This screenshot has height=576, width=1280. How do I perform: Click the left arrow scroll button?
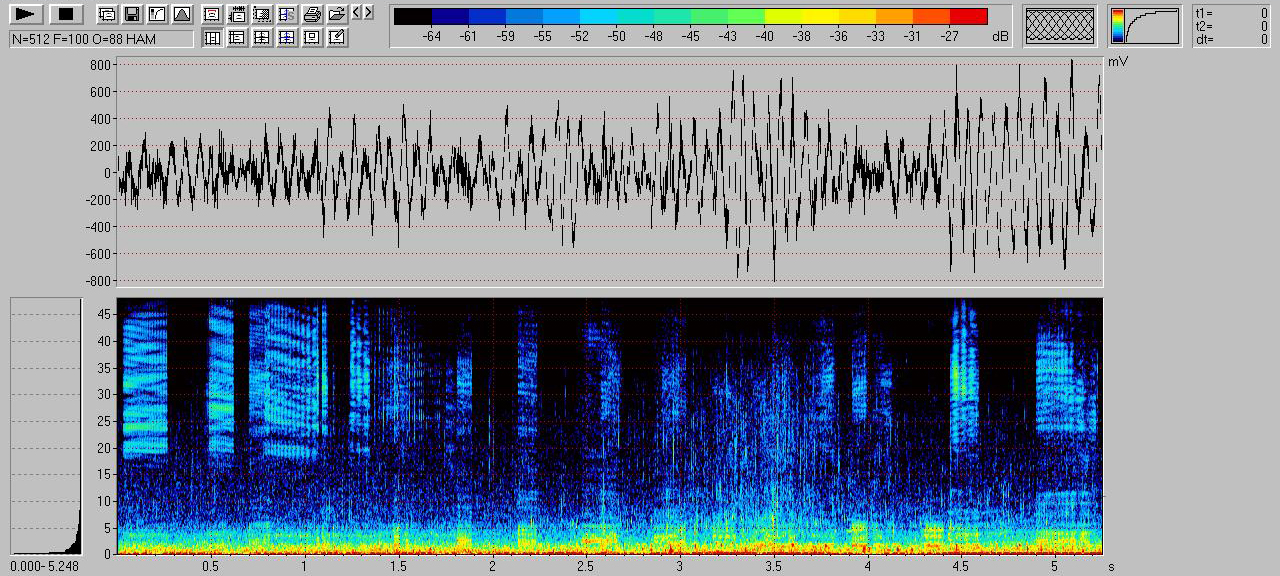click(356, 12)
